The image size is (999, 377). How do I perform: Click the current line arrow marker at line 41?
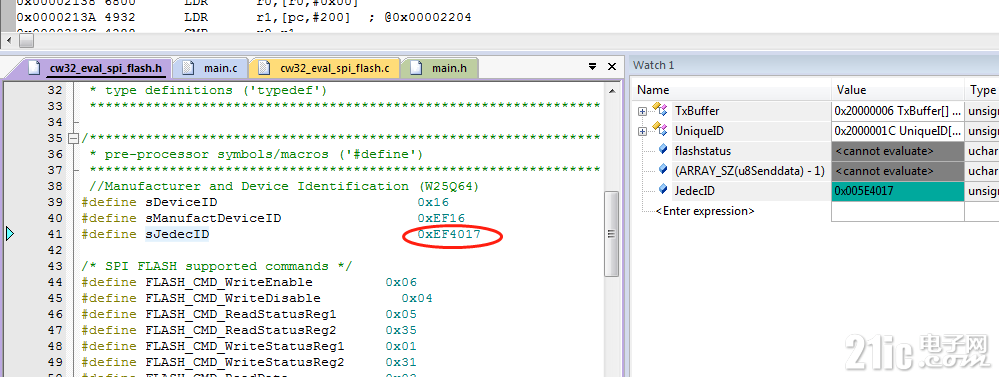[x=10, y=234]
